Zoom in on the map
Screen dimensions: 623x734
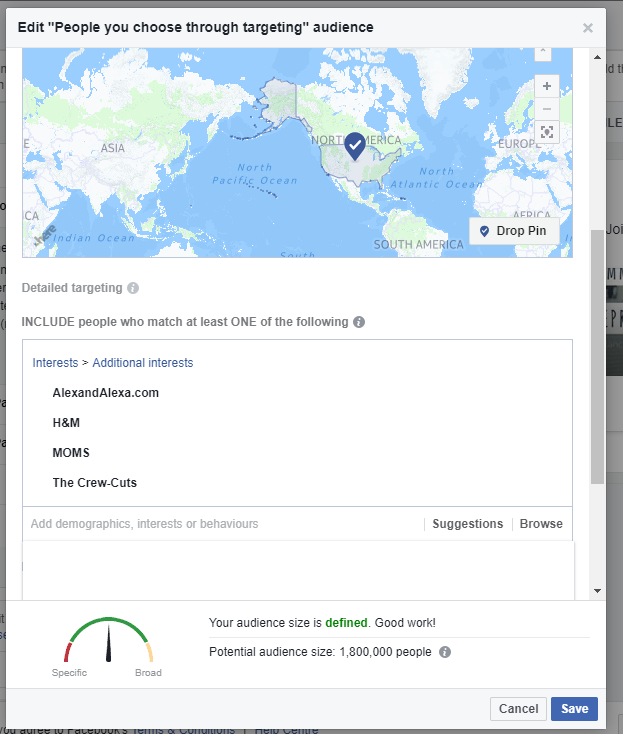tap(546, 87)
